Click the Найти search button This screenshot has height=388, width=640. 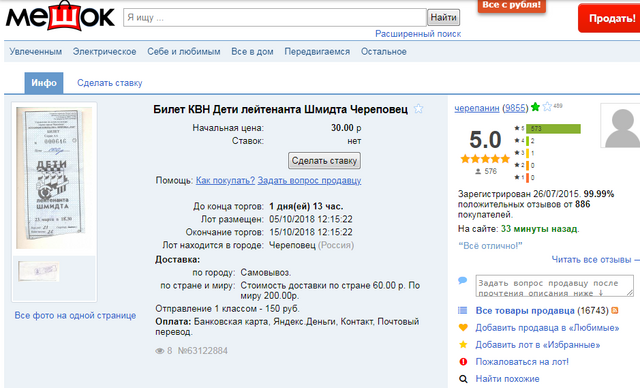(x=444, y=18)
